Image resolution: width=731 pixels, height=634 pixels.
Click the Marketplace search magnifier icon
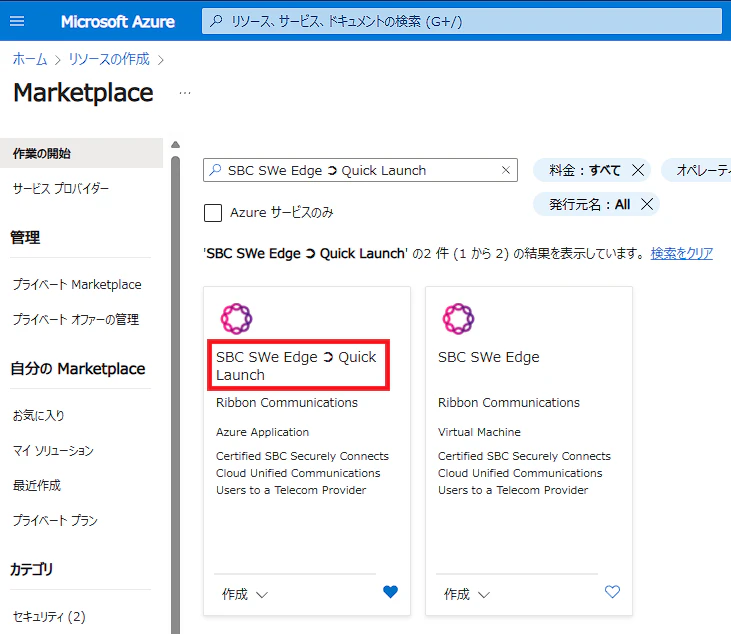(215, 170)
